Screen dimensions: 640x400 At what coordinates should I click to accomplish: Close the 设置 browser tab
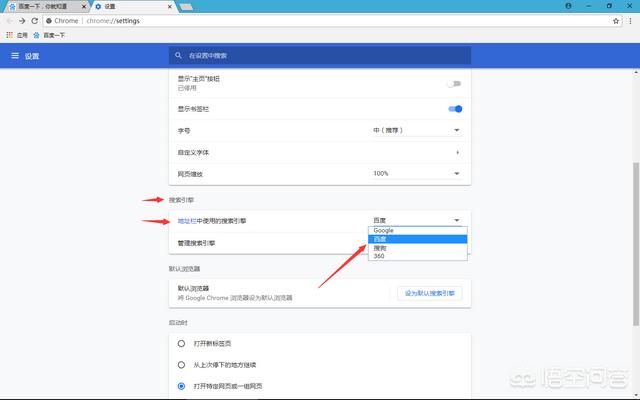[170, 7]
